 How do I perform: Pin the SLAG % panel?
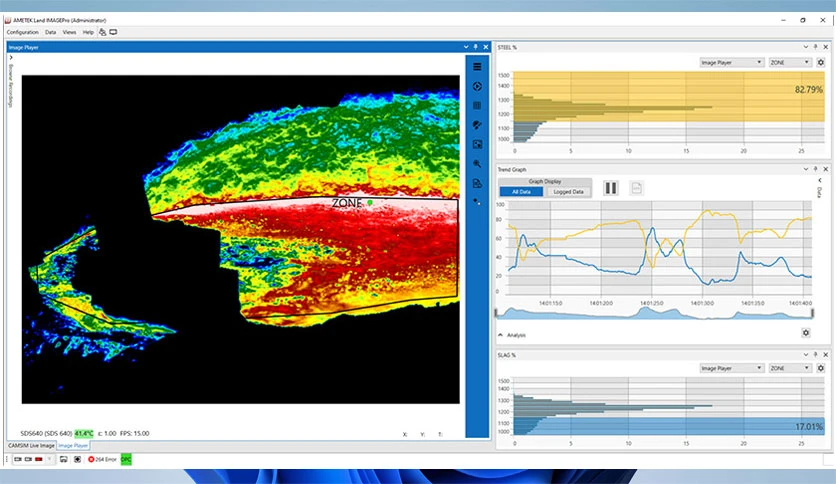coord(815,354)
